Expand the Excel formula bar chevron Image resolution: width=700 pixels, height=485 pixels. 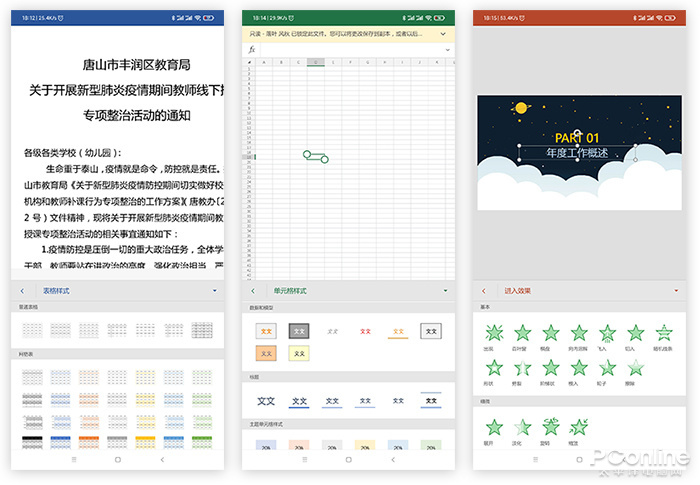[x=445, y=49]
